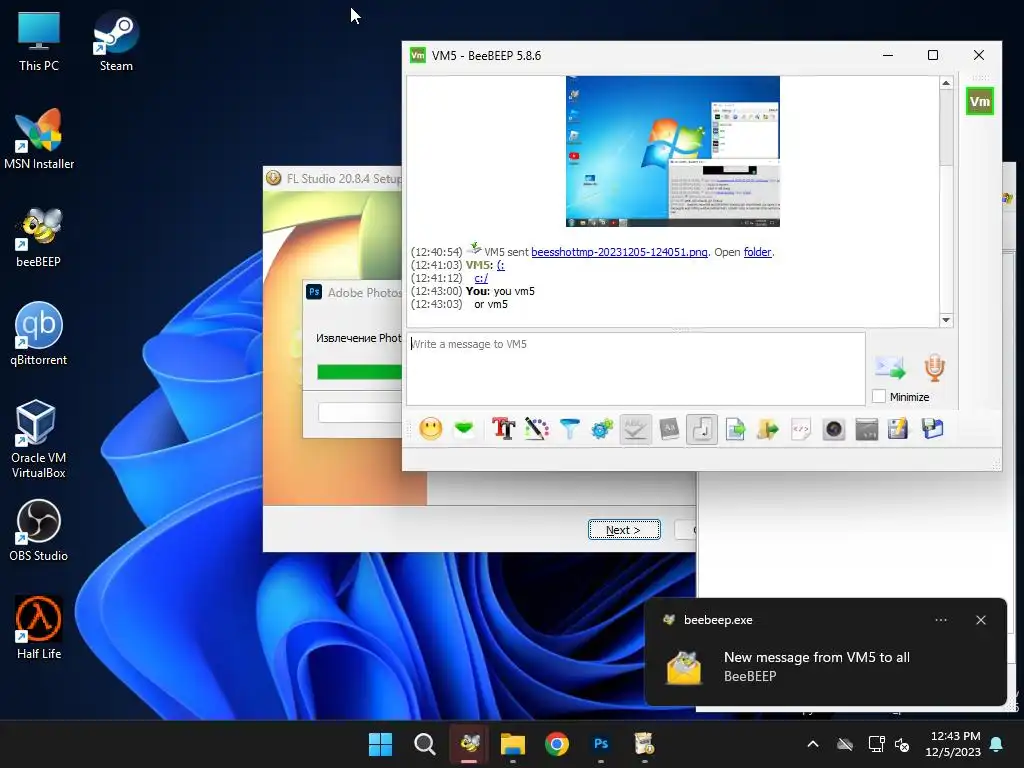Open This PC desktop icon
Viewport: 1024px width, 768px height.
tap(39, 42)
